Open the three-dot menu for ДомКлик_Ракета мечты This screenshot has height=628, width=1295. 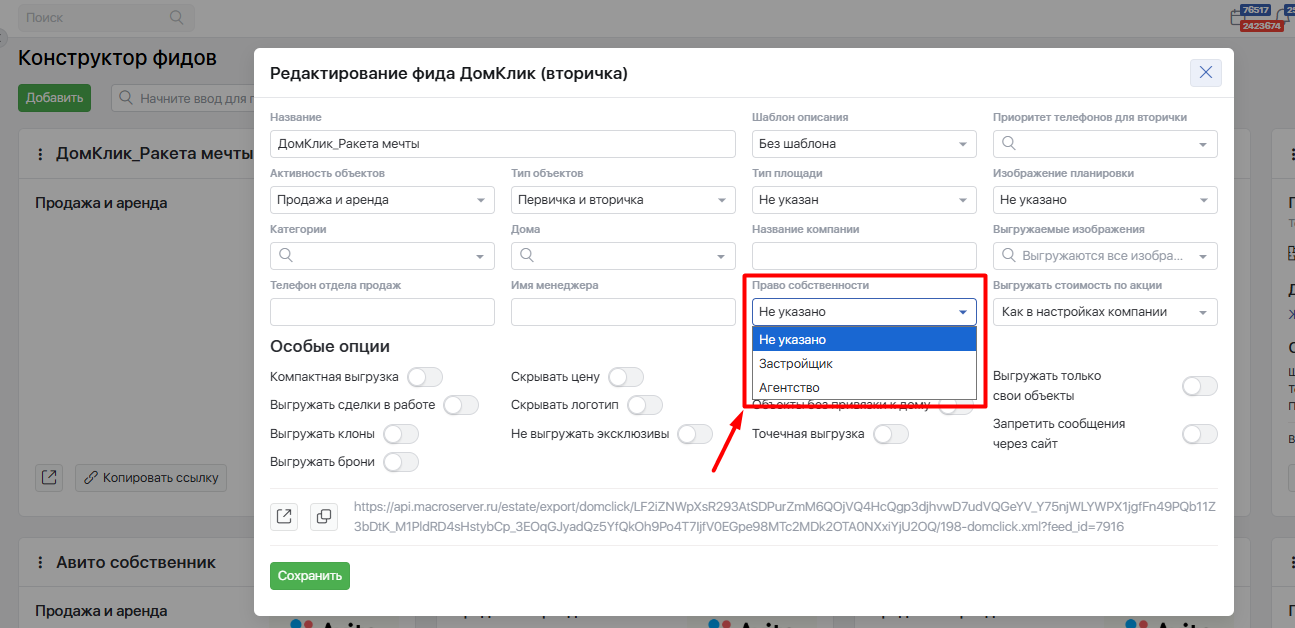click(40, 154)
